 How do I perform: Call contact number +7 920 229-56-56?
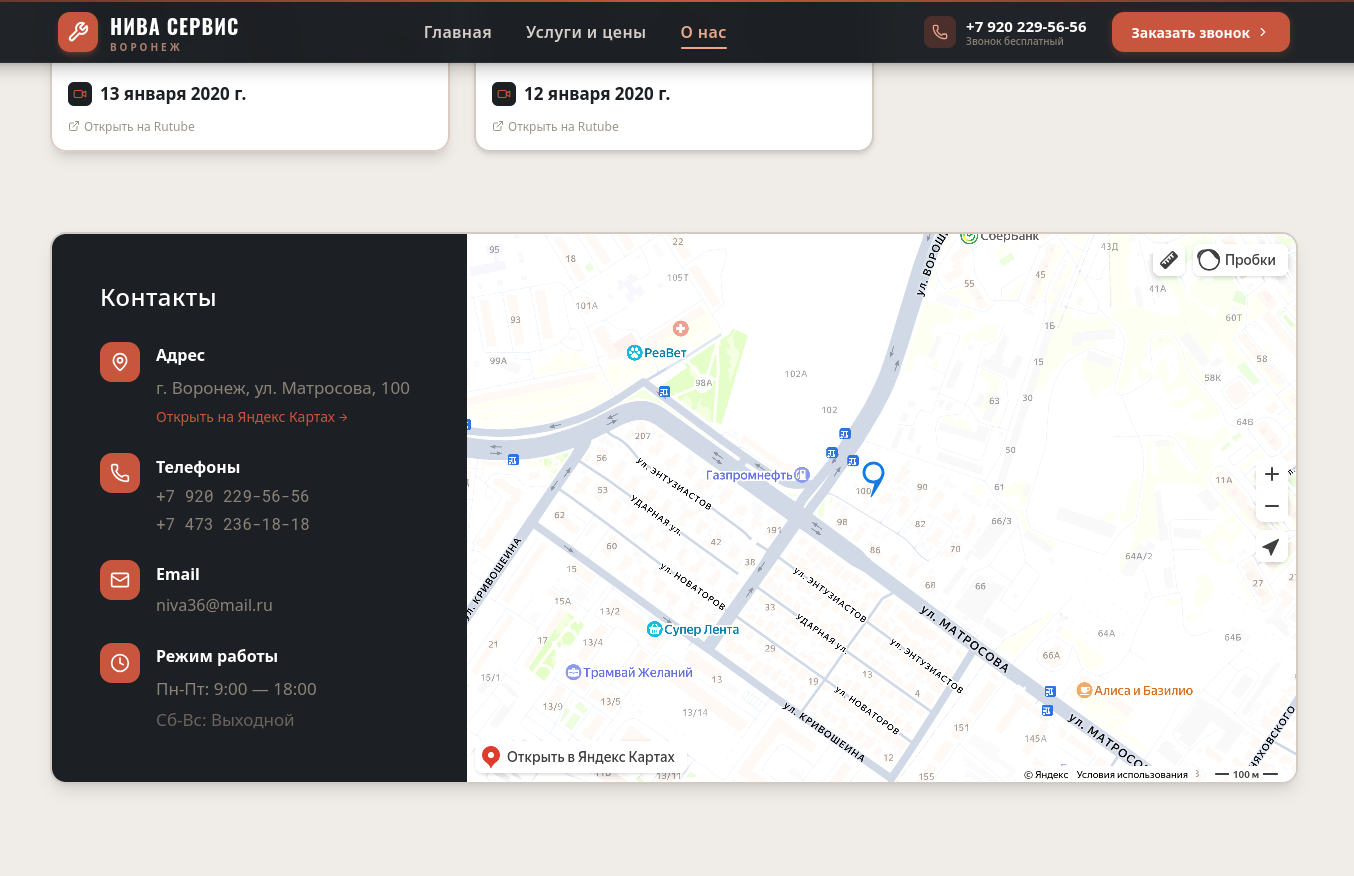point(233,497)
